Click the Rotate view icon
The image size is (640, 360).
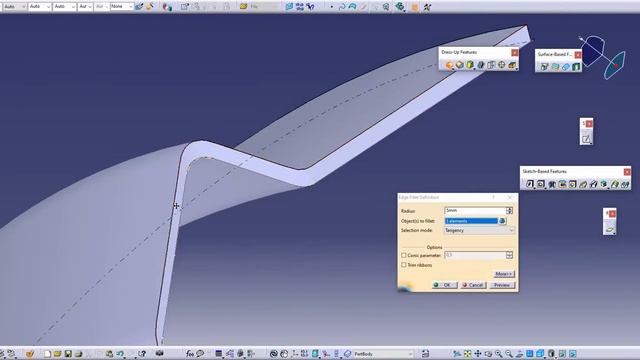488,353
